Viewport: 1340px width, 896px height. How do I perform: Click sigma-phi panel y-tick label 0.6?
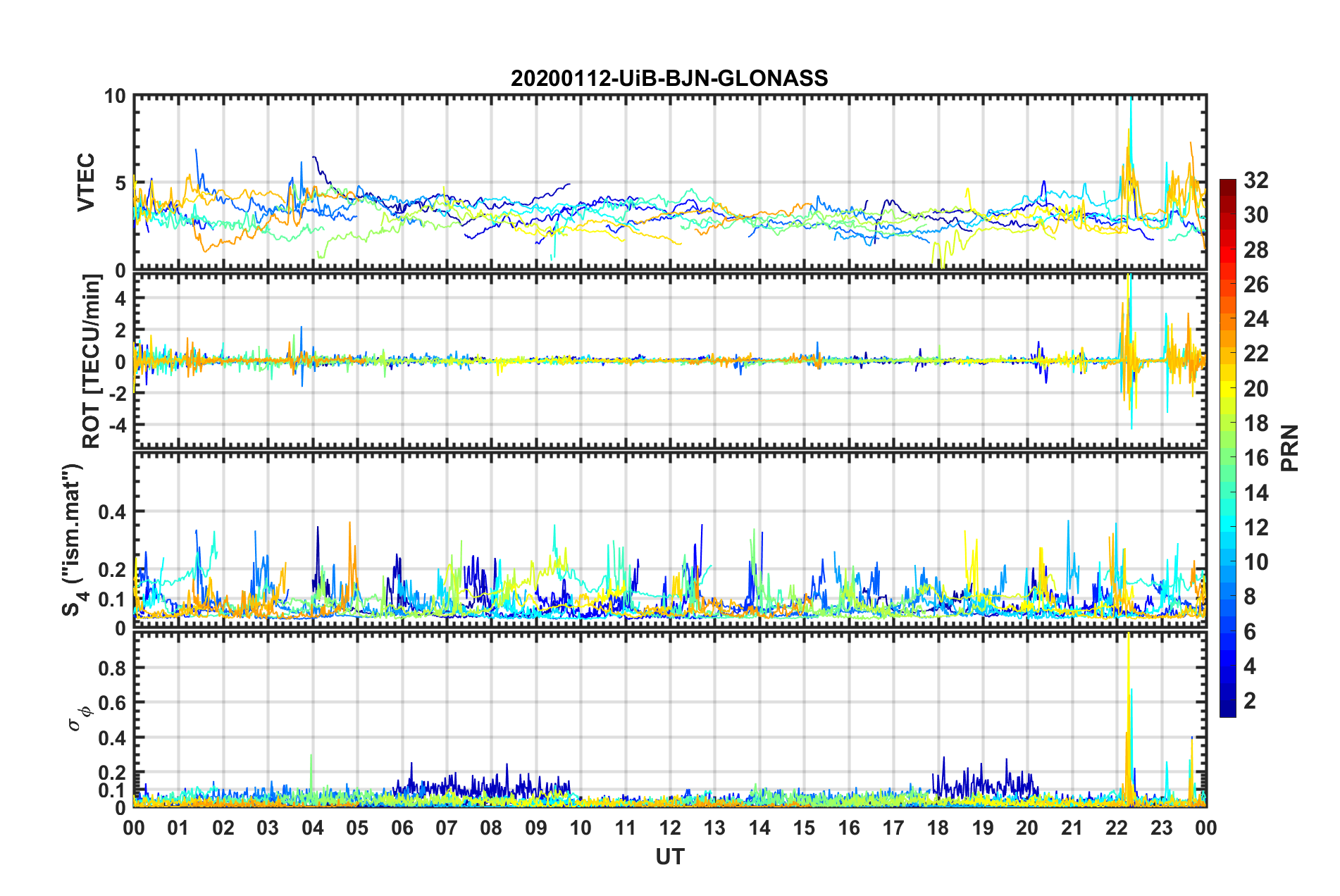coord(113,702)
